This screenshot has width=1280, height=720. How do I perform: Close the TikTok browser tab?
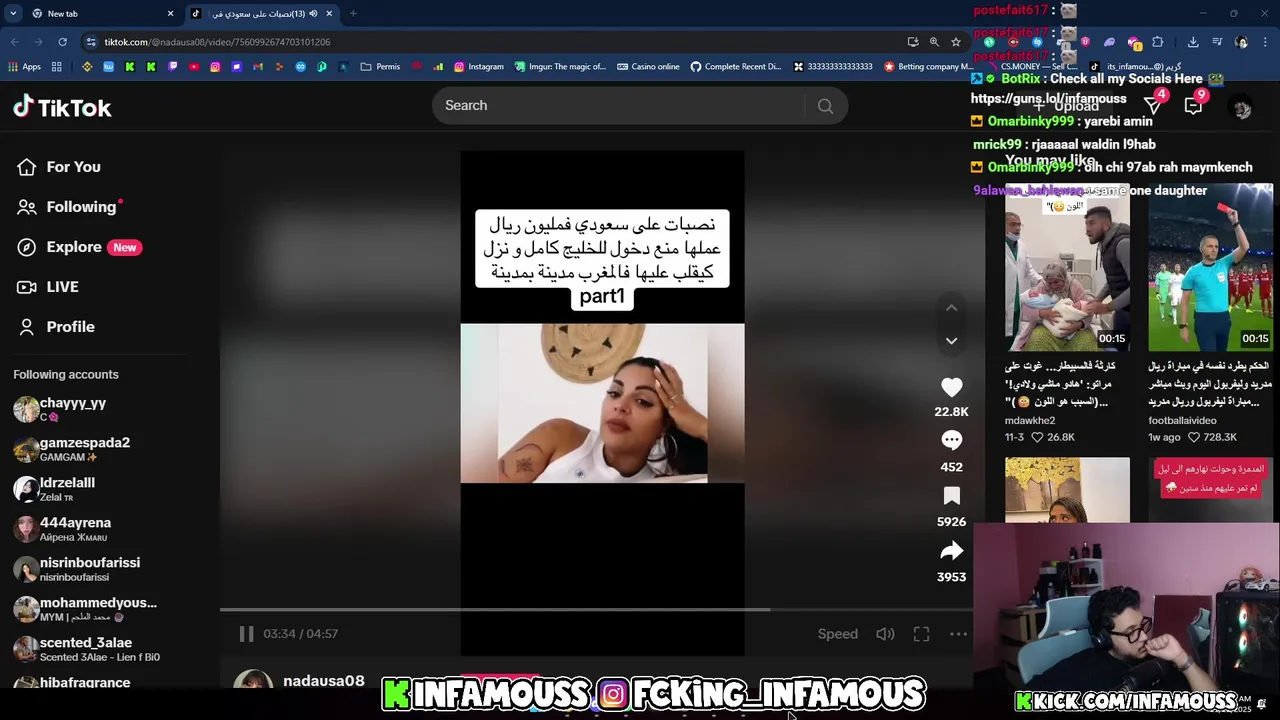click(329, 14)
